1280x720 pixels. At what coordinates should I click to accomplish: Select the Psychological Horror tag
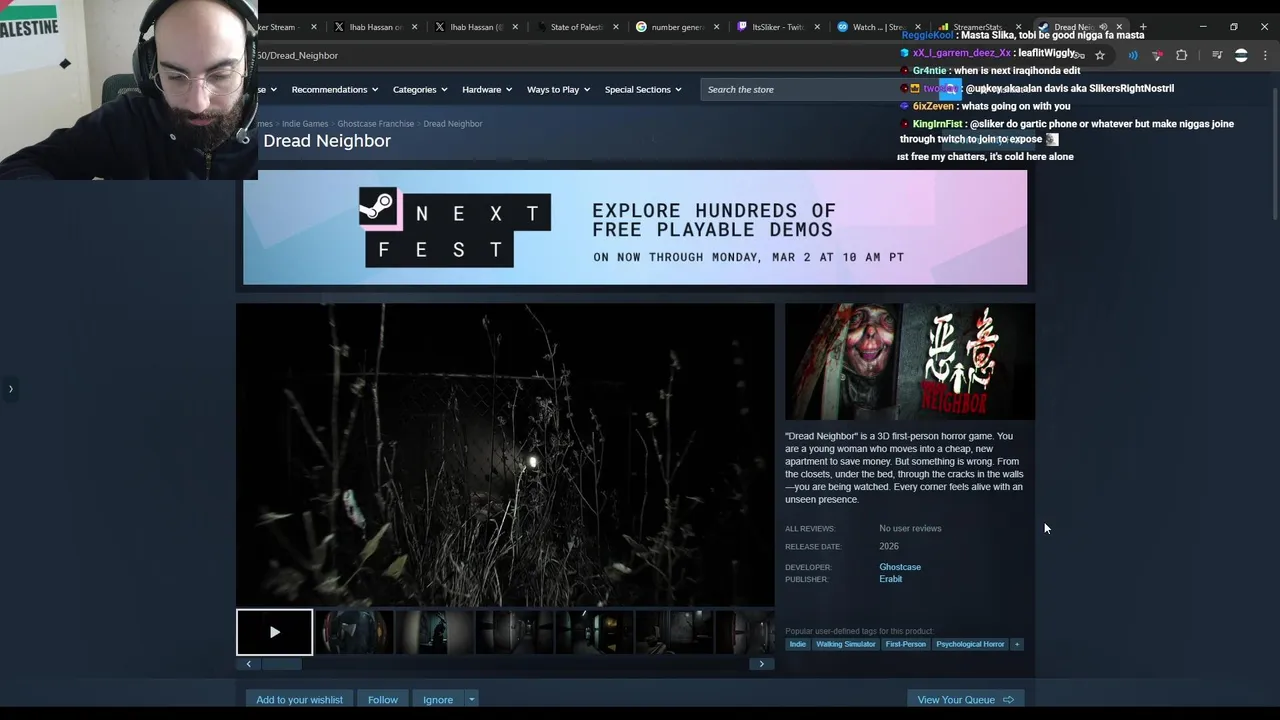pyautogui.click(x=970, y=644)
